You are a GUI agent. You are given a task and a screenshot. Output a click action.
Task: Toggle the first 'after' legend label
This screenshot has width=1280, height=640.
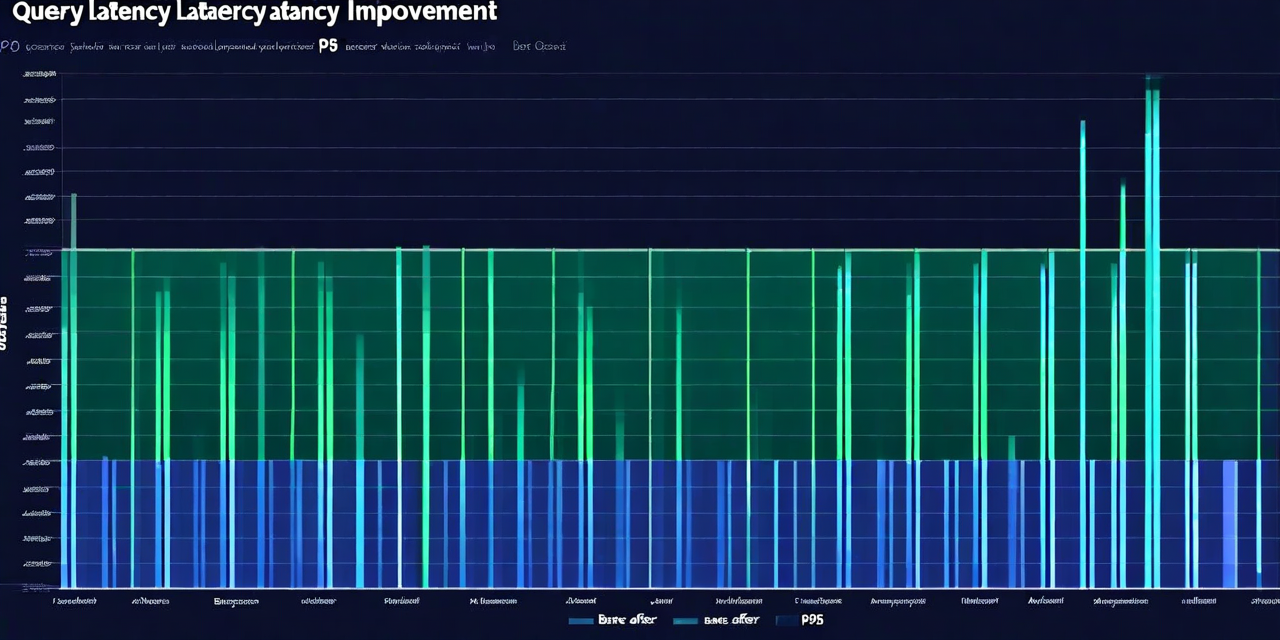(x=627, y=620)
